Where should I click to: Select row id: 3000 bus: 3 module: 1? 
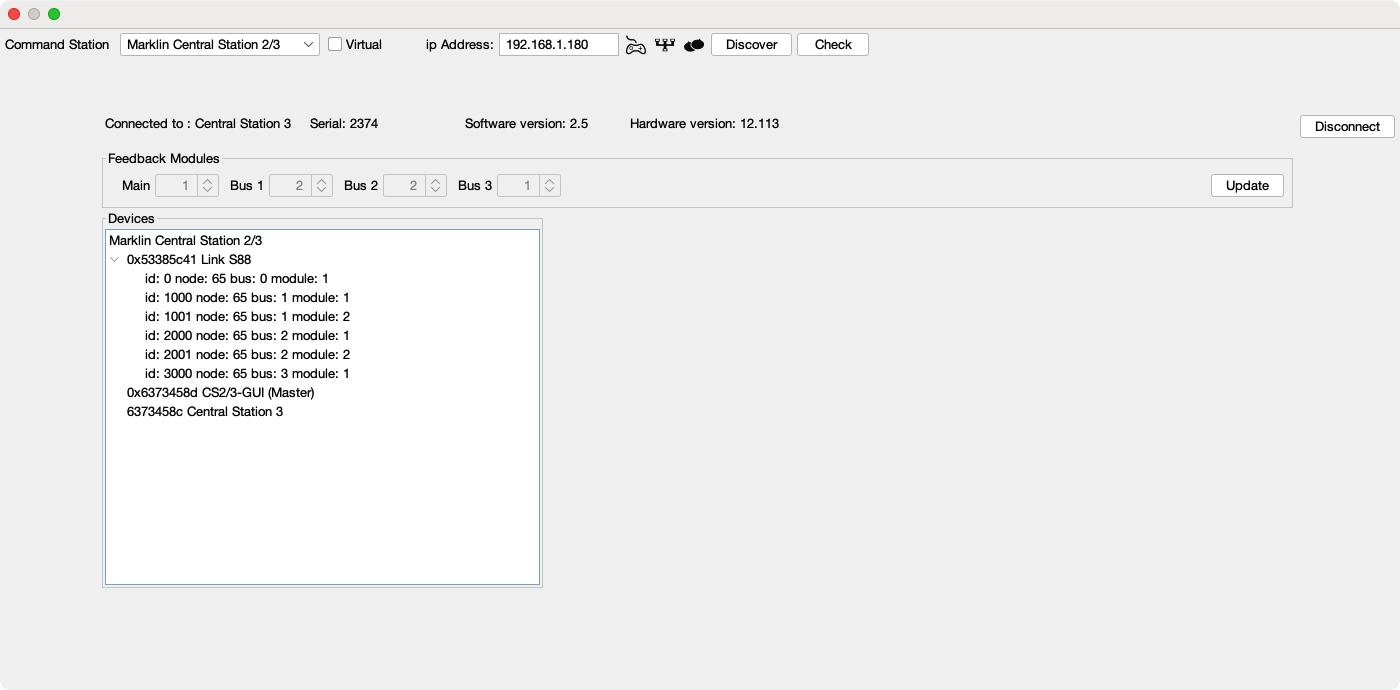(x=247, y=374)
